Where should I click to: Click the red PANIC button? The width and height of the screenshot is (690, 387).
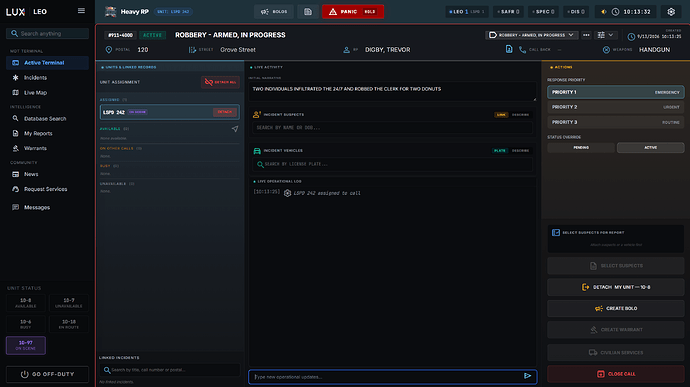(353, 12)
